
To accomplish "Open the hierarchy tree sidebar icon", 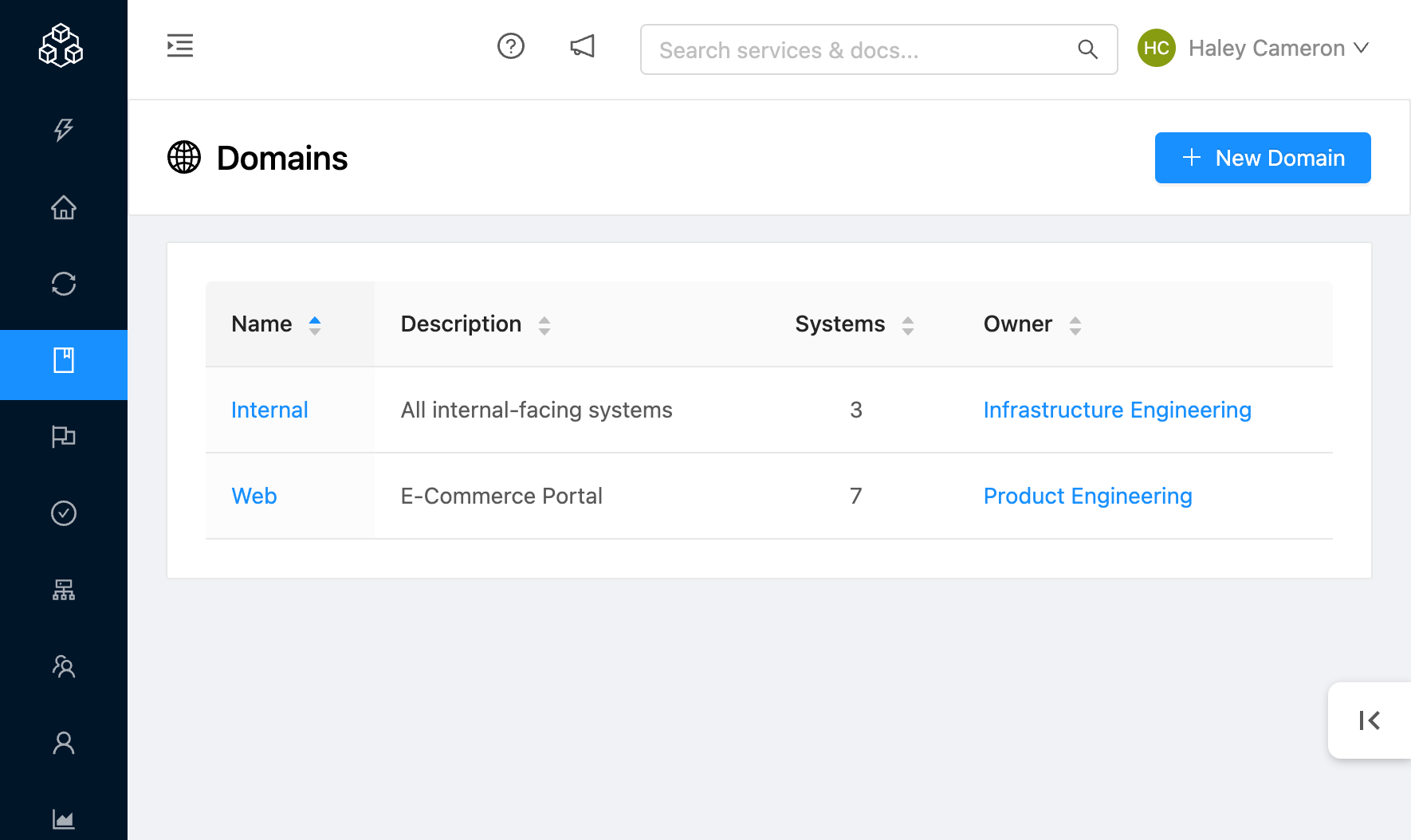I will [64, 590].
